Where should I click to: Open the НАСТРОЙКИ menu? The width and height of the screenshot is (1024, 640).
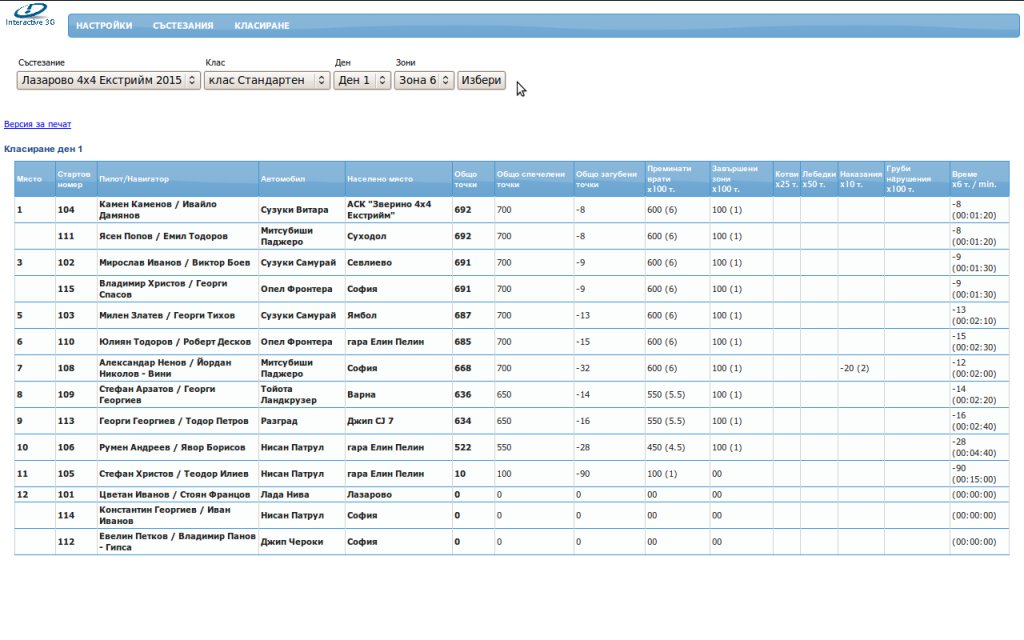104,26
